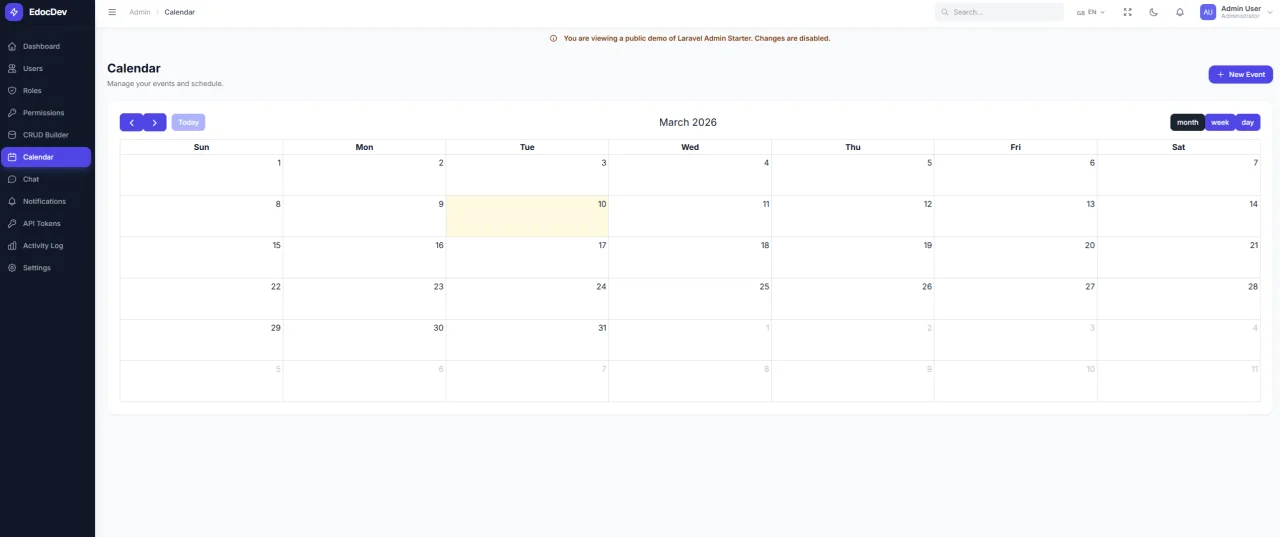Click the Activity Log chart icon
1280x537 pixels.
(12, 246)
